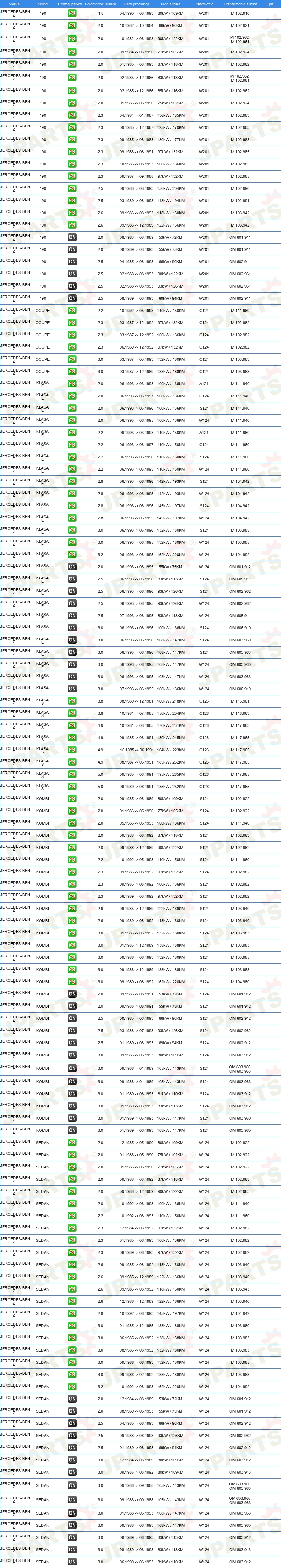
Task: Click the petrol icon in the KLASA S M 116.963 row
Action: pyautogui.click(x=72, y=713)
